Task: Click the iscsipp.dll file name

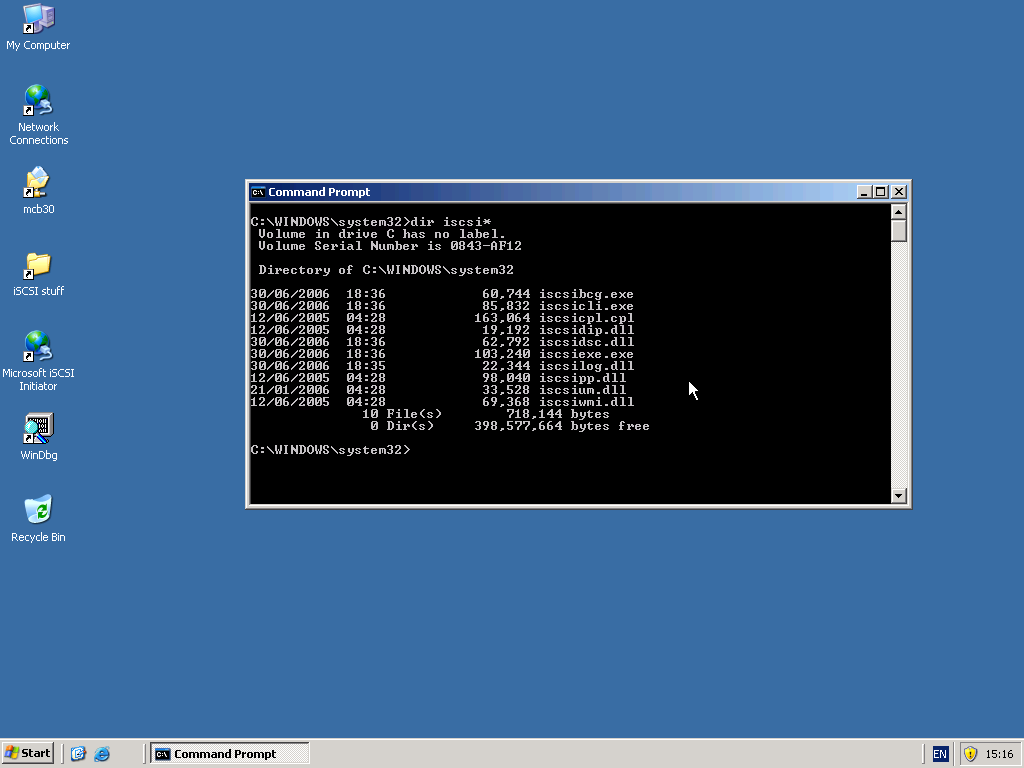Action: 582,377
